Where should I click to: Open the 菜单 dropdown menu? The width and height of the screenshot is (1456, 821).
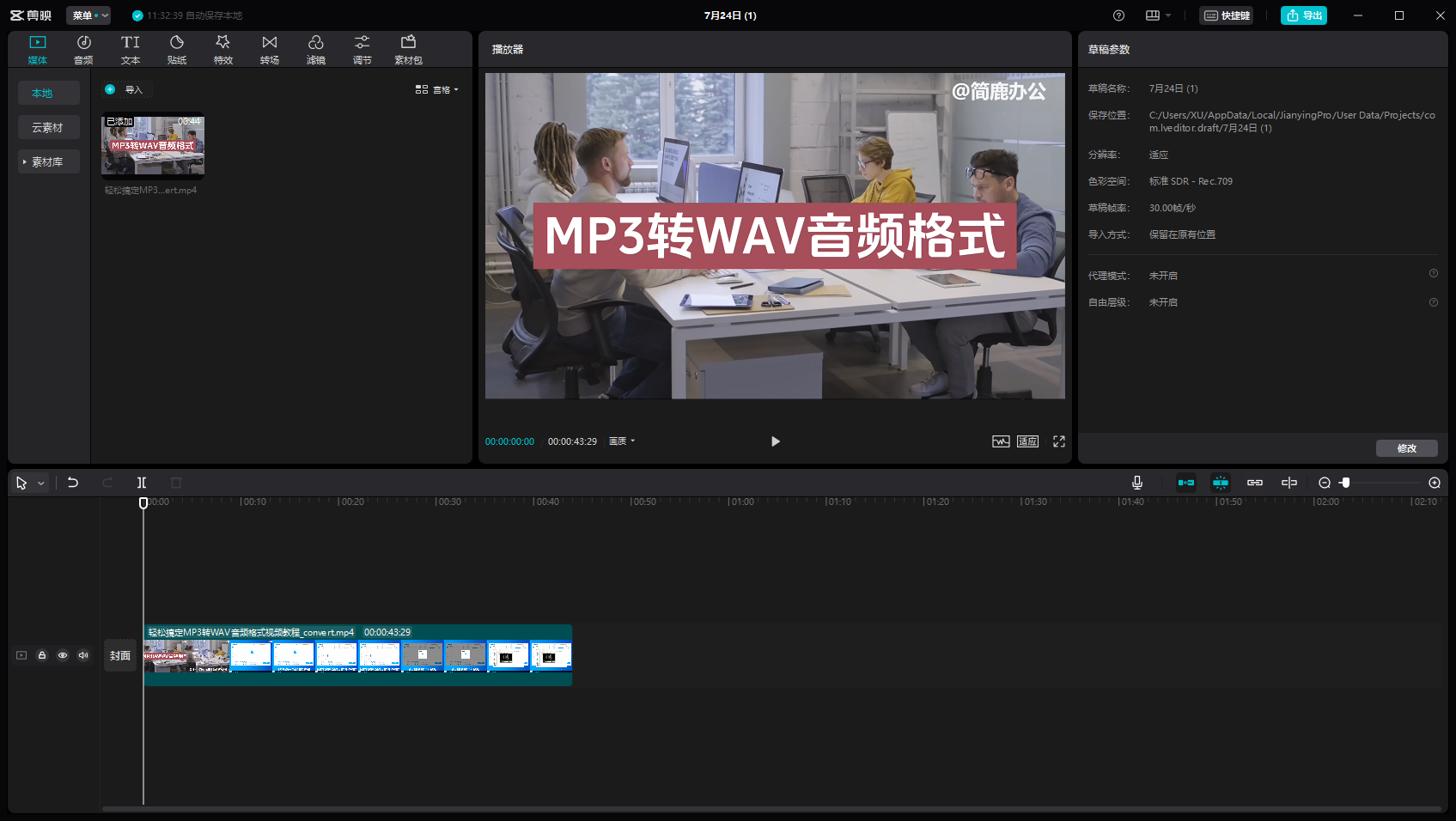point(88,15)
